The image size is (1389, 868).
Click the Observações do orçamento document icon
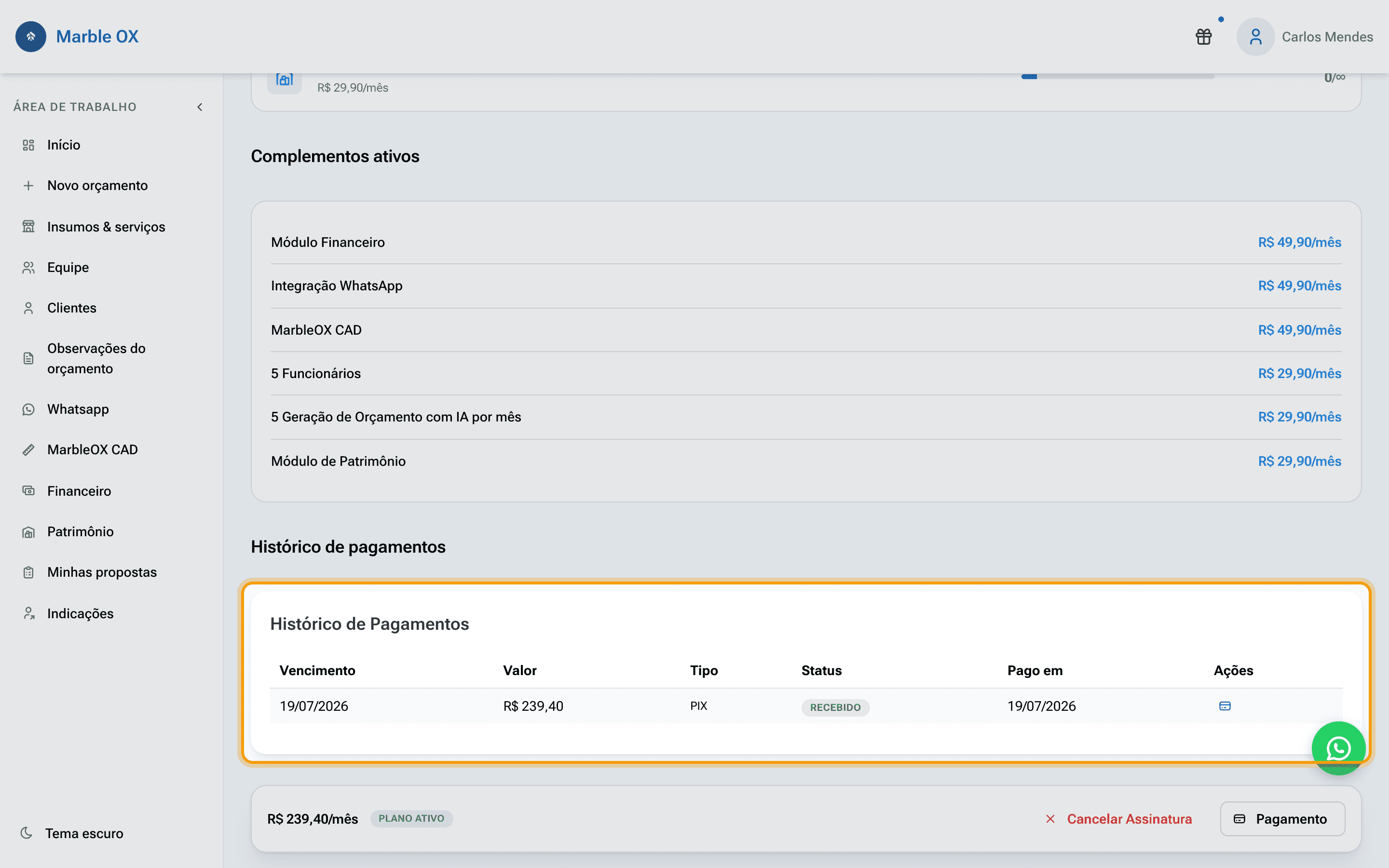[29, 359]
